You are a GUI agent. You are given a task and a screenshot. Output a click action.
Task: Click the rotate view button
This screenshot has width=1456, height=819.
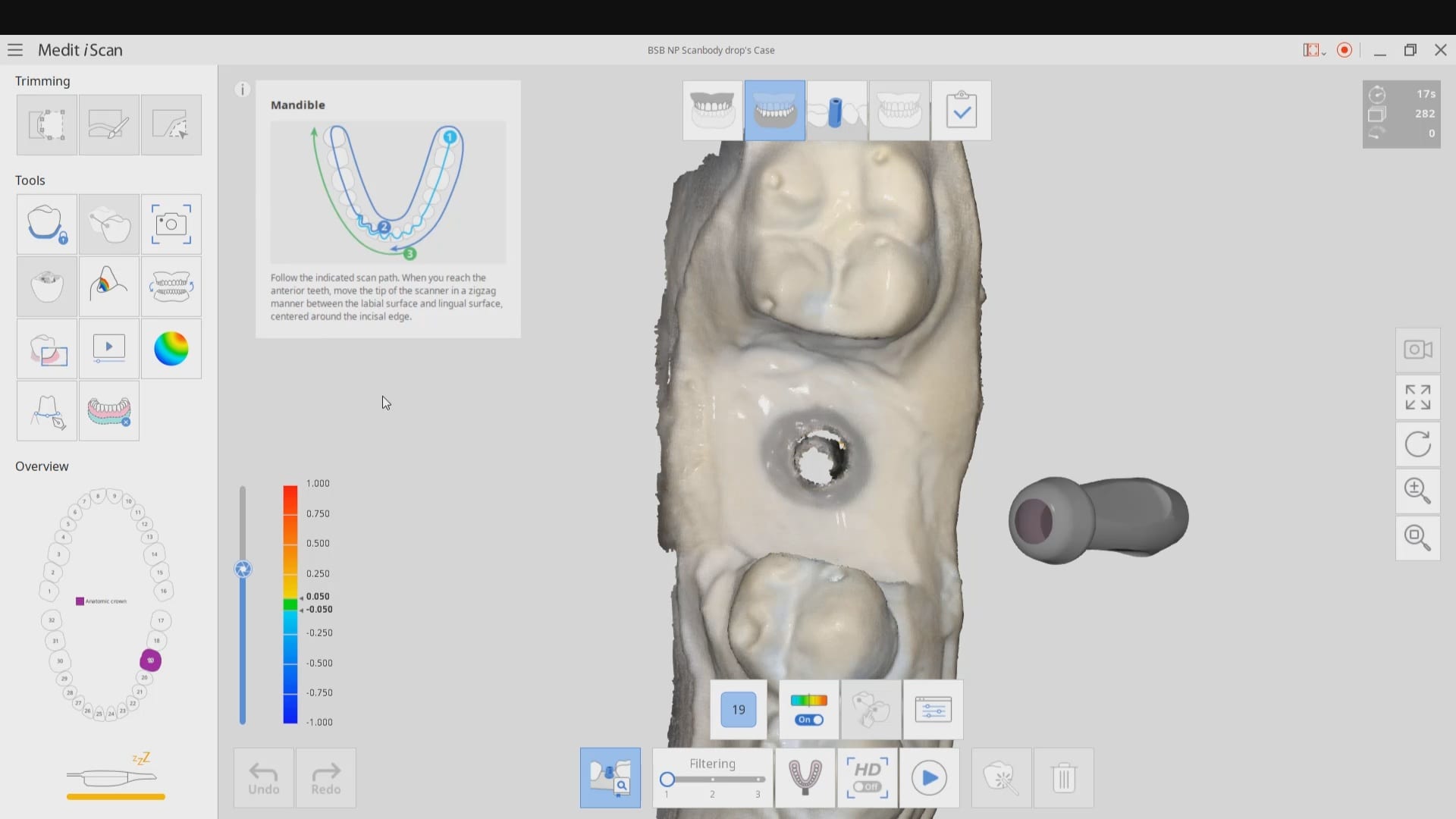(1418, 444)
